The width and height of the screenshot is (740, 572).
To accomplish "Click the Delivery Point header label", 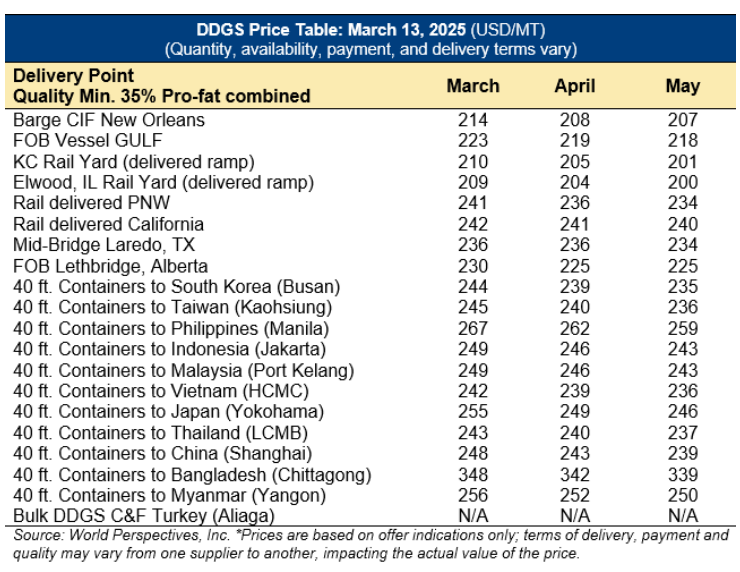I will 73,76.
